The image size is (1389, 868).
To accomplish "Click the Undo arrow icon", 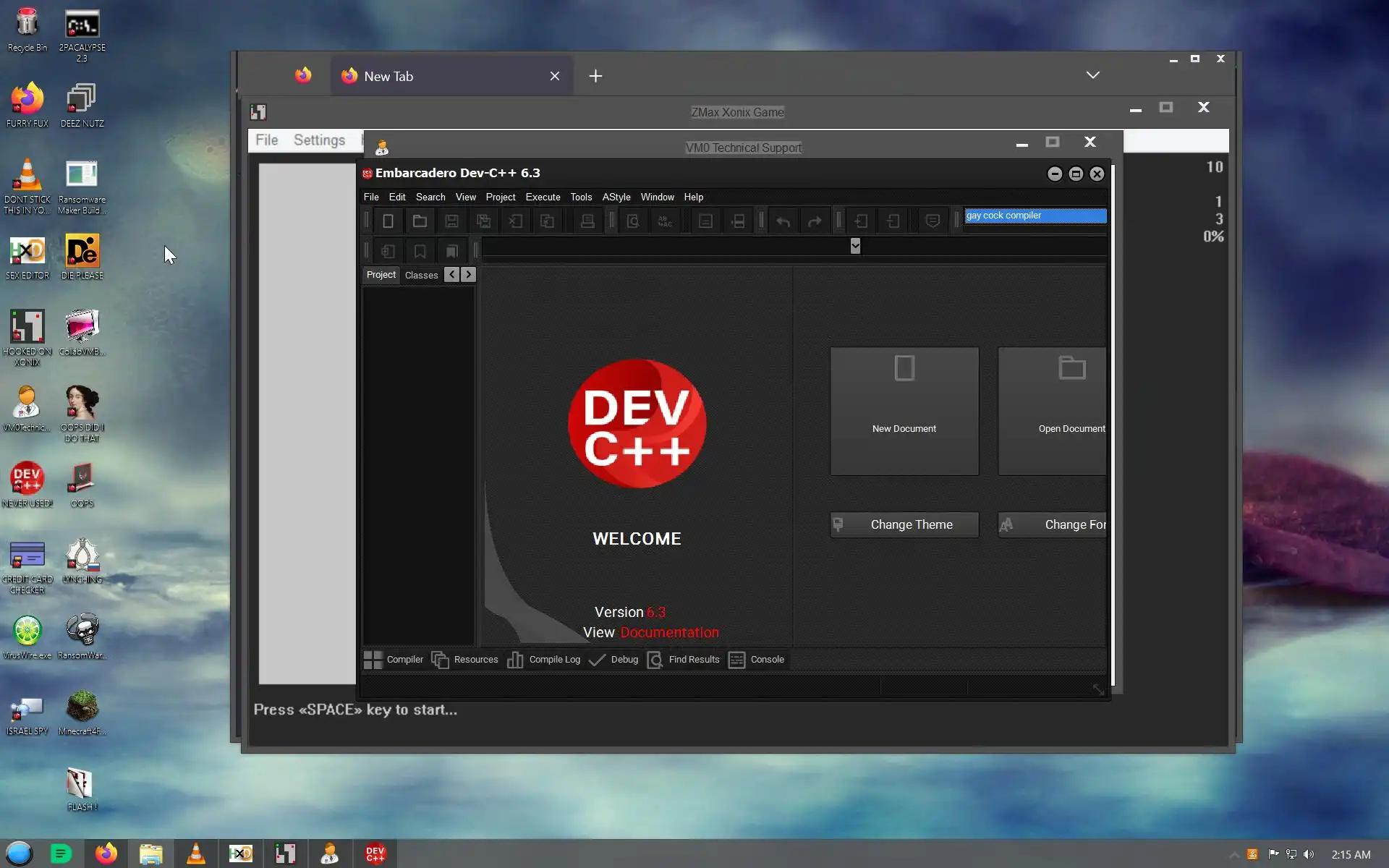I will (783, 221).
